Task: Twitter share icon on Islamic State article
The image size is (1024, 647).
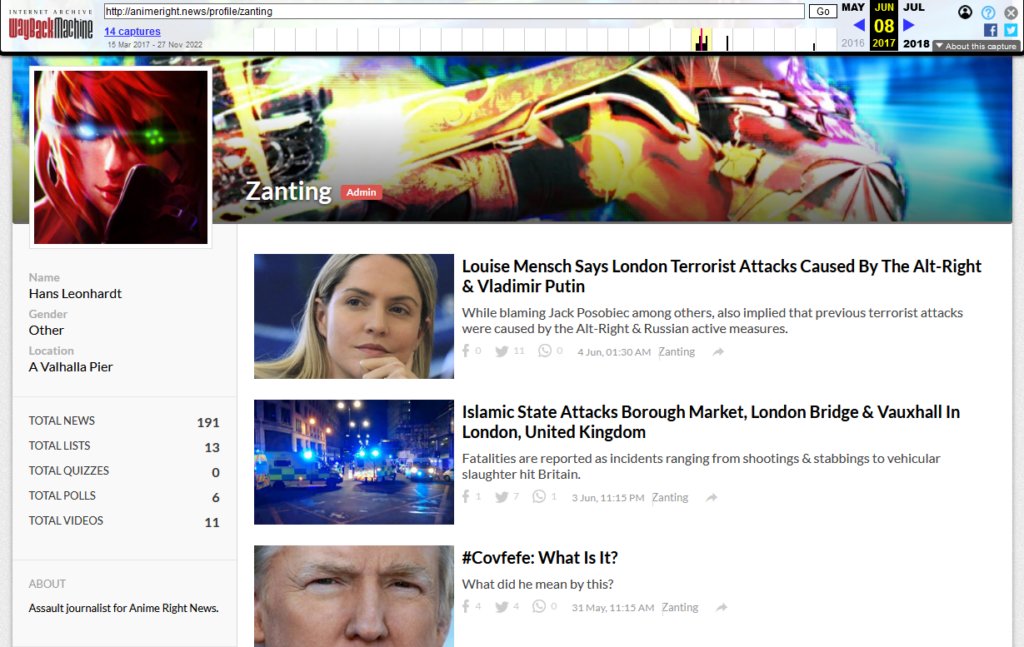Action: (502, 497)
